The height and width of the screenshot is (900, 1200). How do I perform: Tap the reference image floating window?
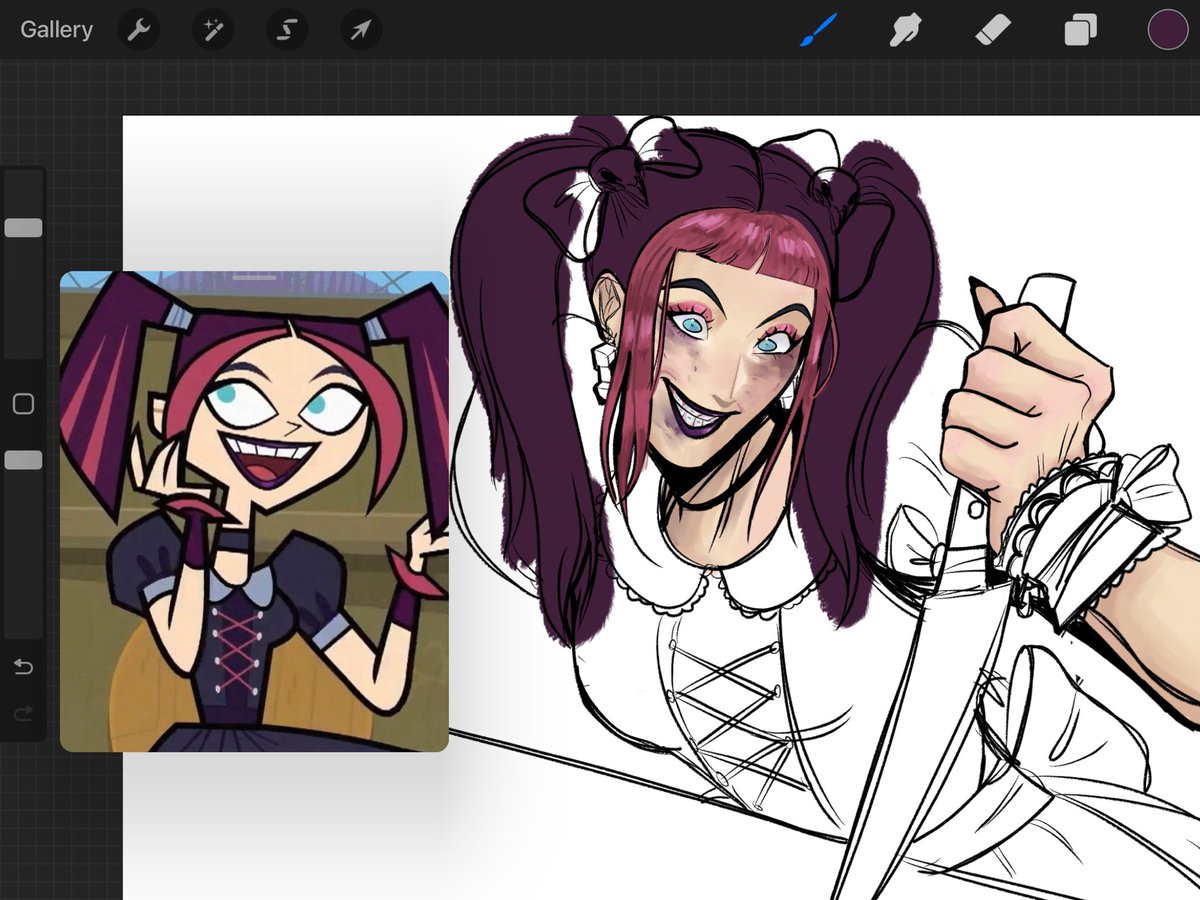254,511
